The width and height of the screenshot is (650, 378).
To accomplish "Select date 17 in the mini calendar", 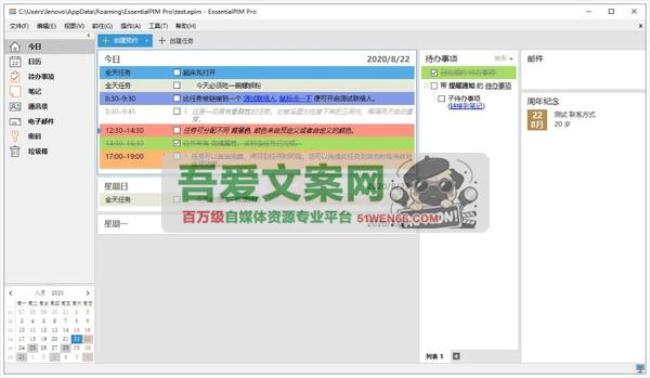I will pos(22,339).
